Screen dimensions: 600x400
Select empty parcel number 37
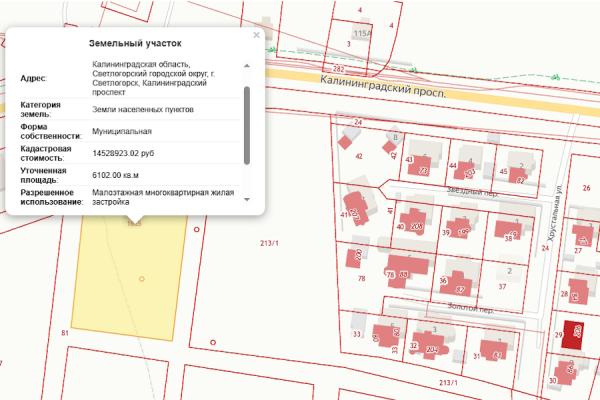pos(502,286)
